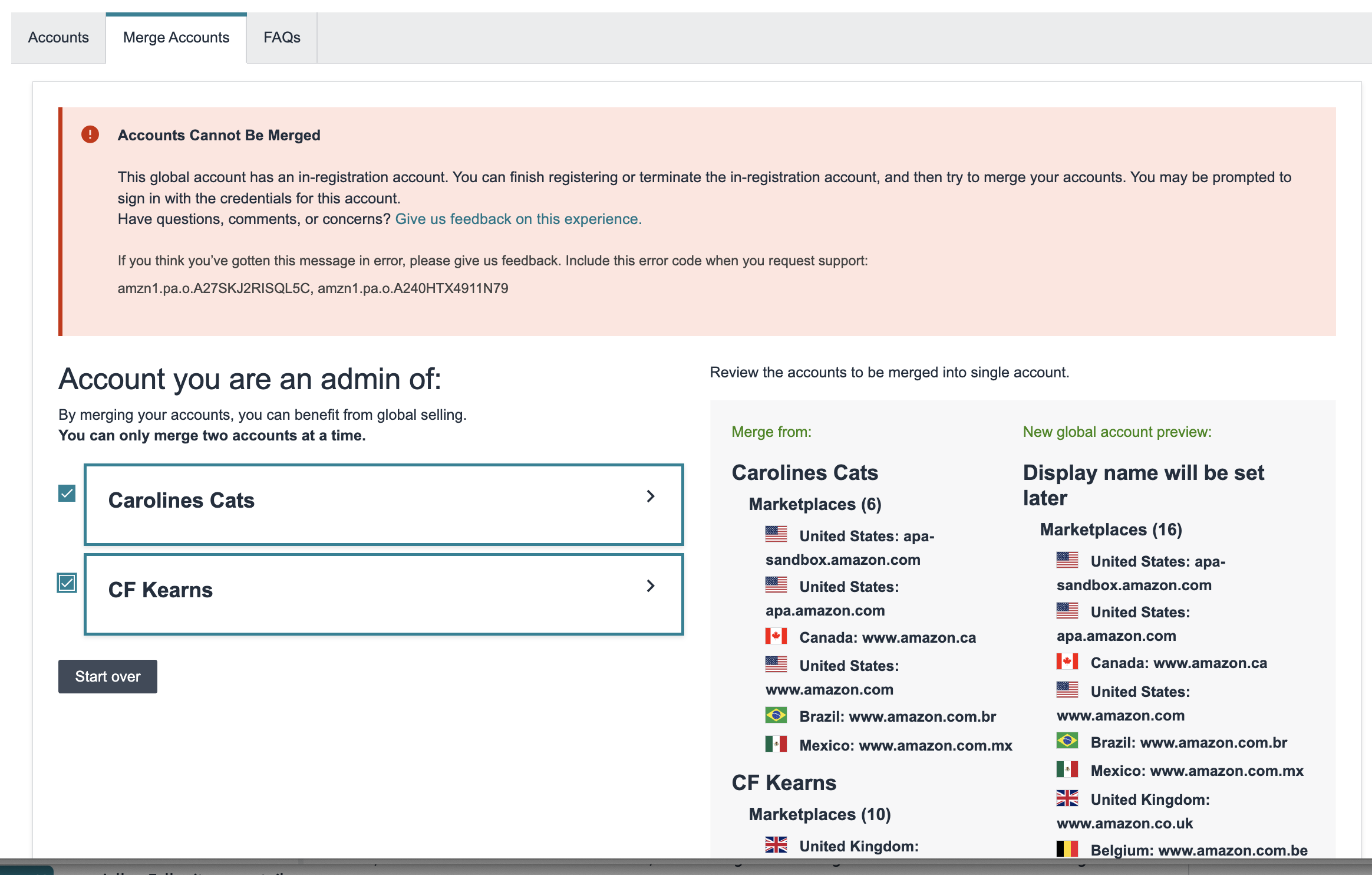Click US flag beside apa.amazon.com under Merge from
This screenshot has width=1372, height=875.
click(x=776, y=585)
